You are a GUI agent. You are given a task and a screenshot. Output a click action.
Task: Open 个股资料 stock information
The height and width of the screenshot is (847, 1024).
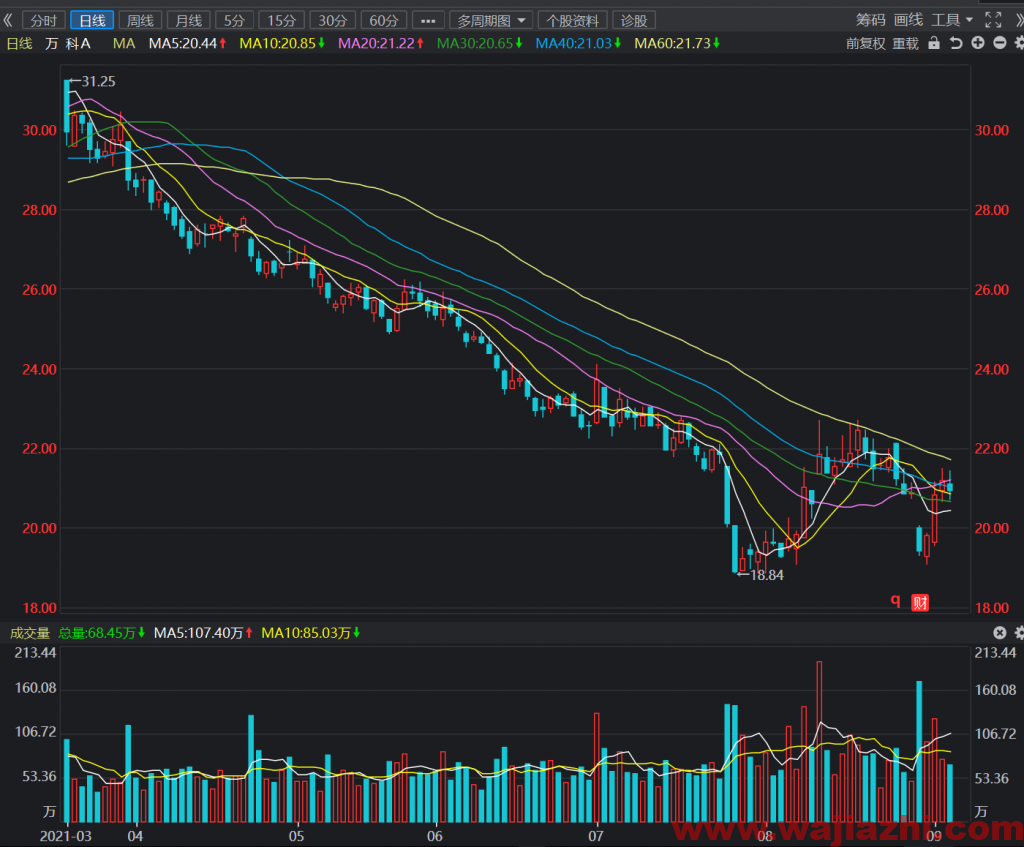573,20
